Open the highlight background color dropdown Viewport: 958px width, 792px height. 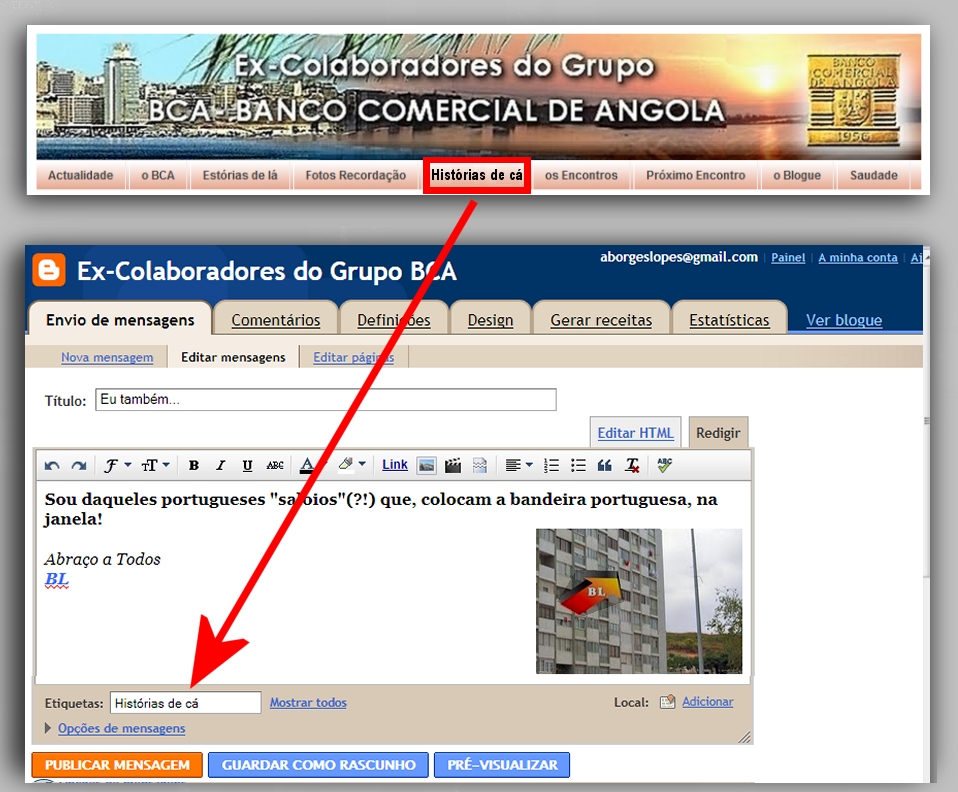point(353,465)
